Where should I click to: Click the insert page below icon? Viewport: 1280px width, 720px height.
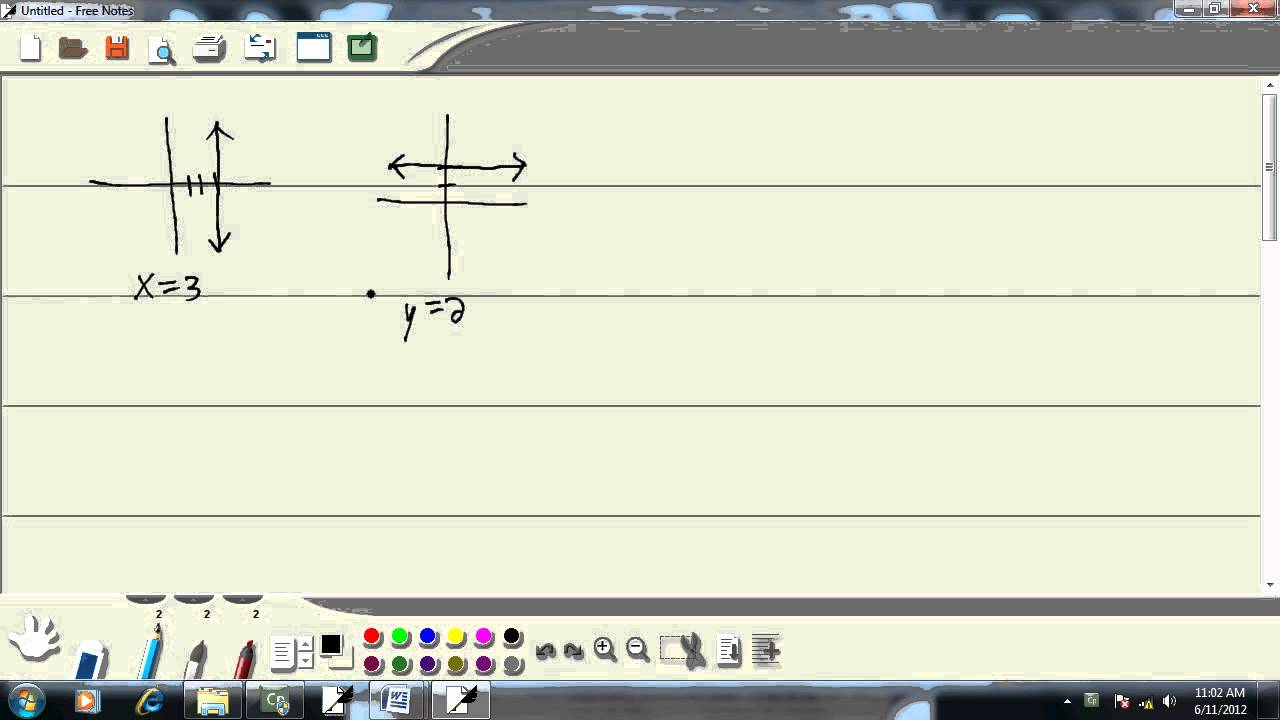729,651
